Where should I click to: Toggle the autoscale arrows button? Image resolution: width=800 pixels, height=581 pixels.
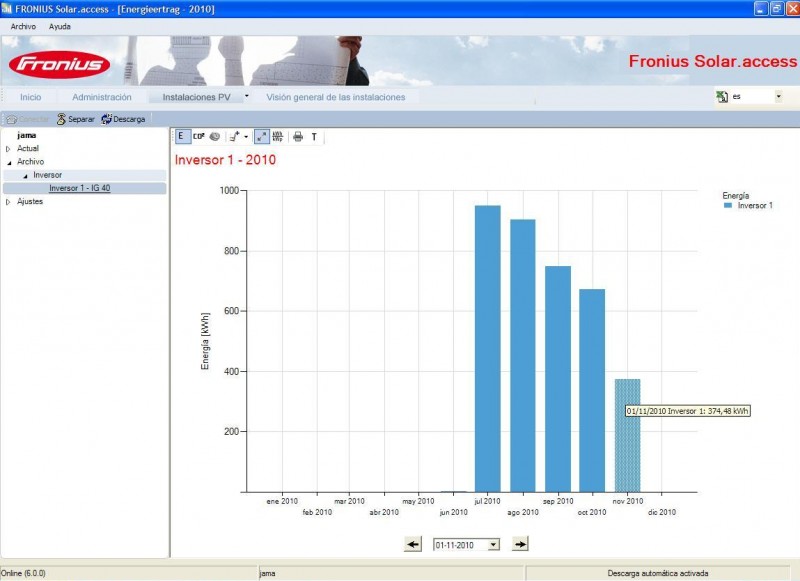click(262, 137)
